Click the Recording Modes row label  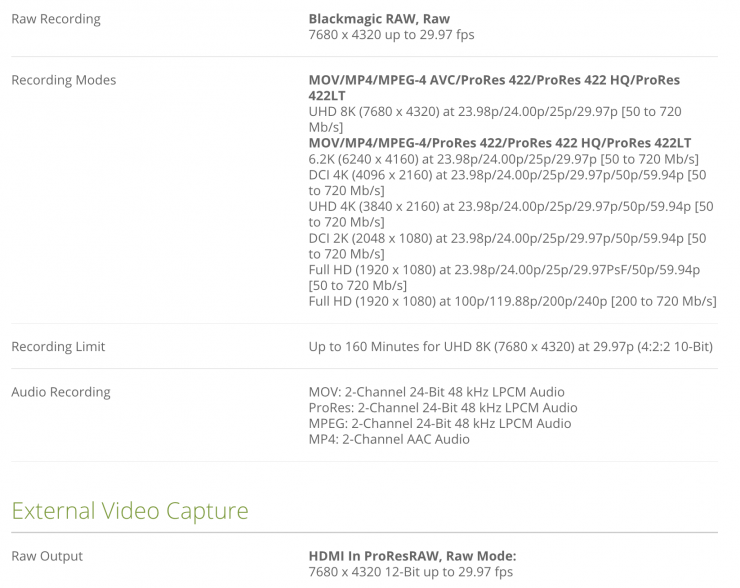[x=63, y=80]
